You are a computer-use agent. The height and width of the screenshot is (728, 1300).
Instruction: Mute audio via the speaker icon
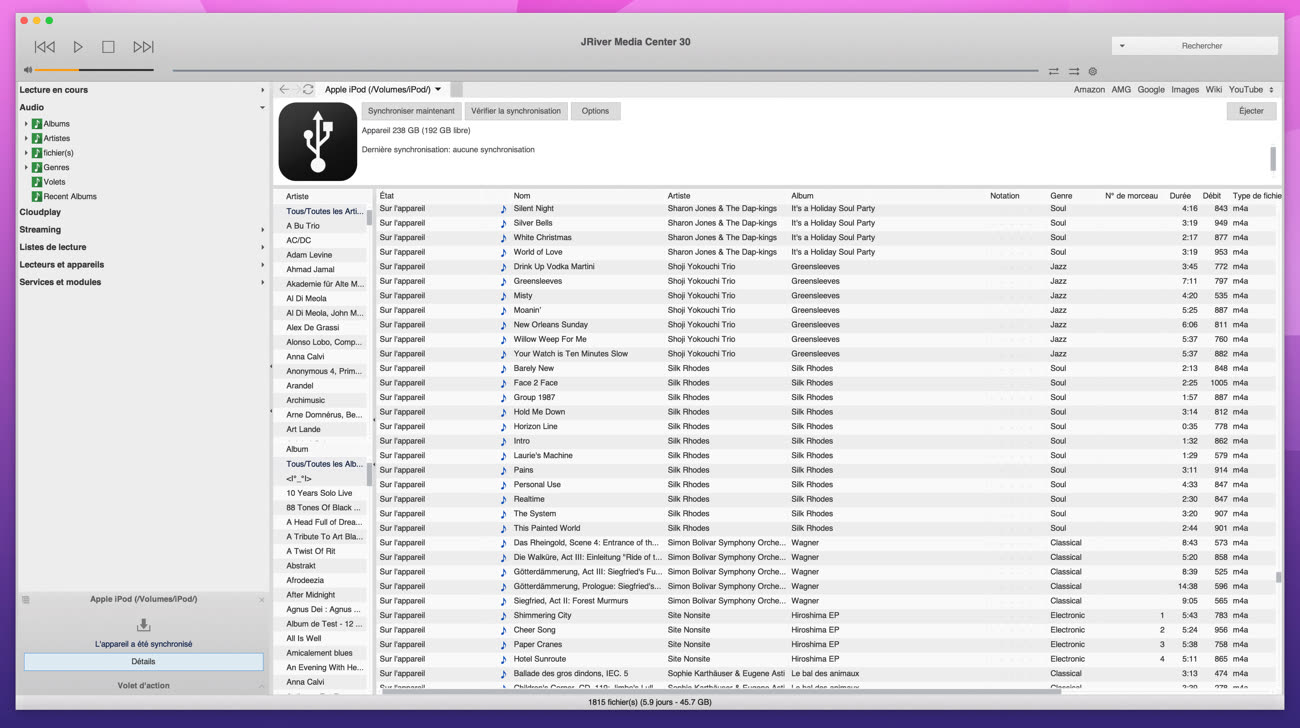[27, 70]
